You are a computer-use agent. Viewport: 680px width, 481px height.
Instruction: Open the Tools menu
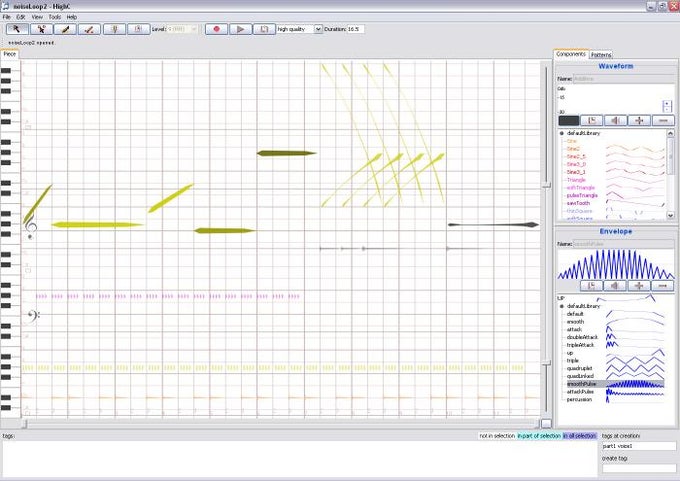click(55, 17)
